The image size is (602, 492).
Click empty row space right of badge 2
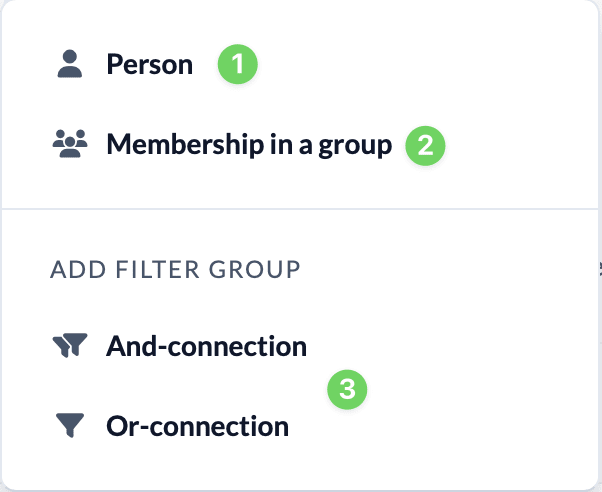(x=520, y=146)
